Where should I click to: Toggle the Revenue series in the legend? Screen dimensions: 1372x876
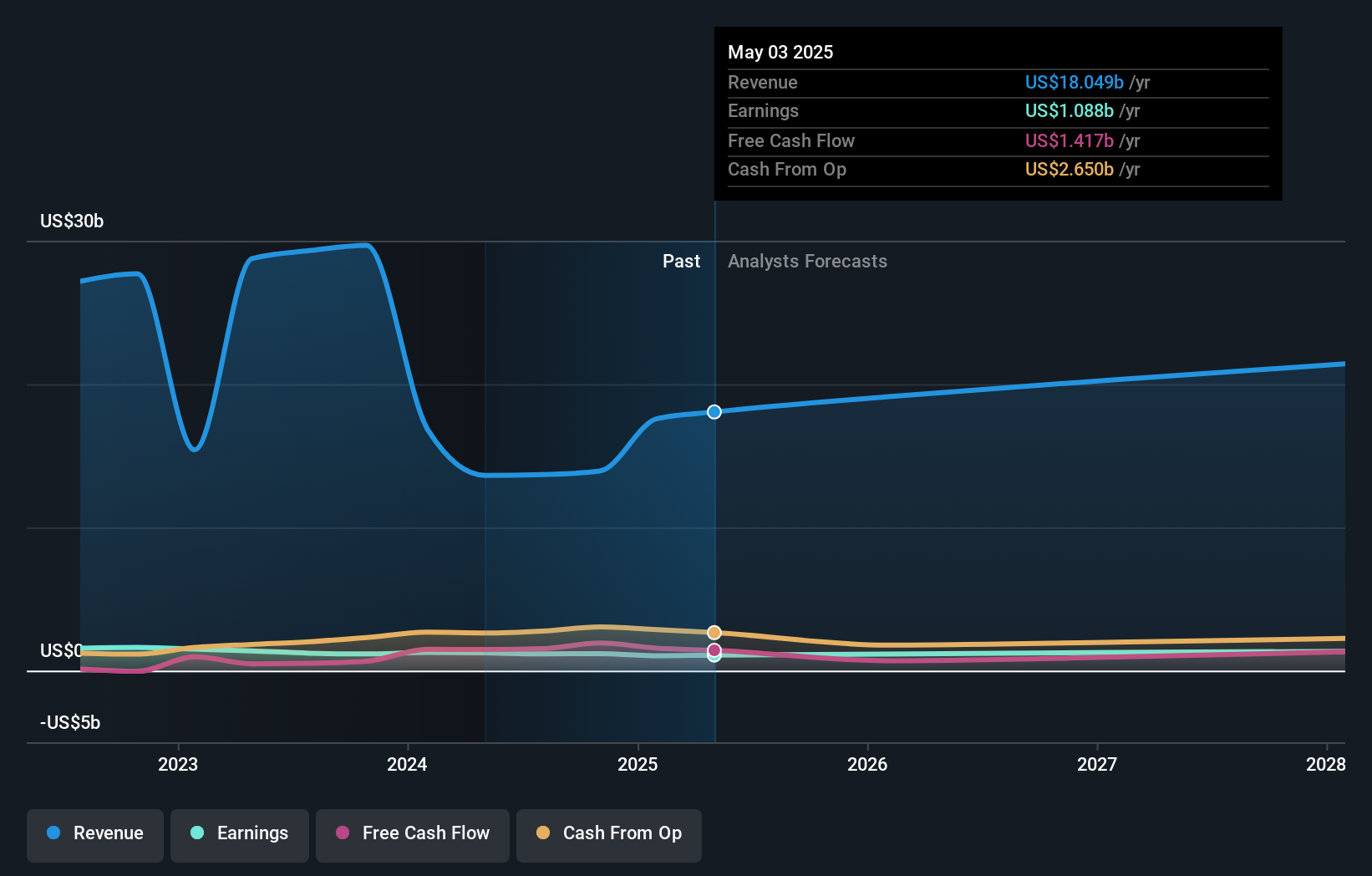pyautogui.click(x=95, y=835)
